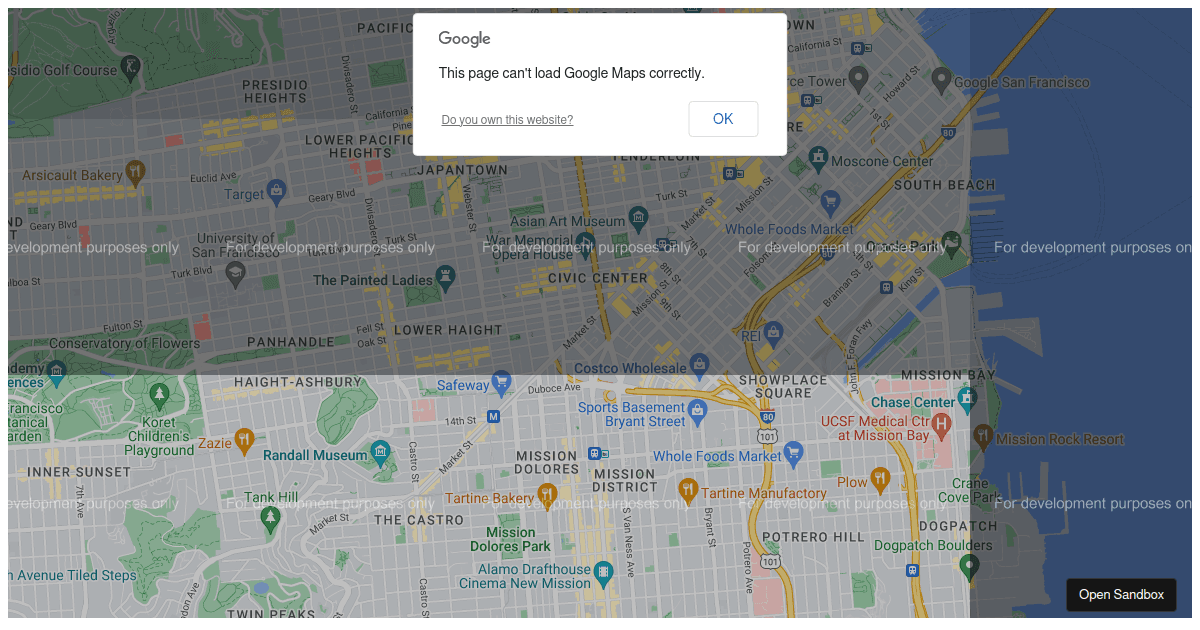The height and width of the screenshot is (630, 1200).
Task: Click the Zazie restaurant pin
Action: pyautogui.click(x=245, y=440)
